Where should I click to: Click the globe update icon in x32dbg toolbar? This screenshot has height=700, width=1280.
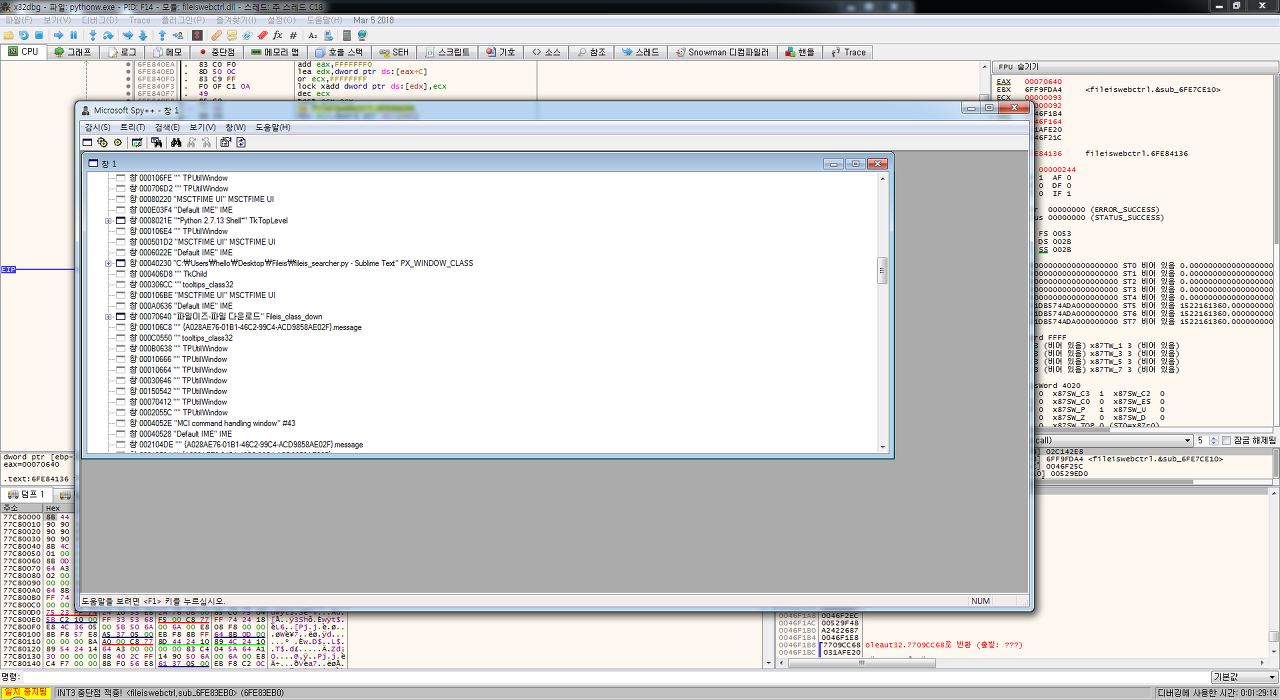pyautogui.click(x=362, y=35)
